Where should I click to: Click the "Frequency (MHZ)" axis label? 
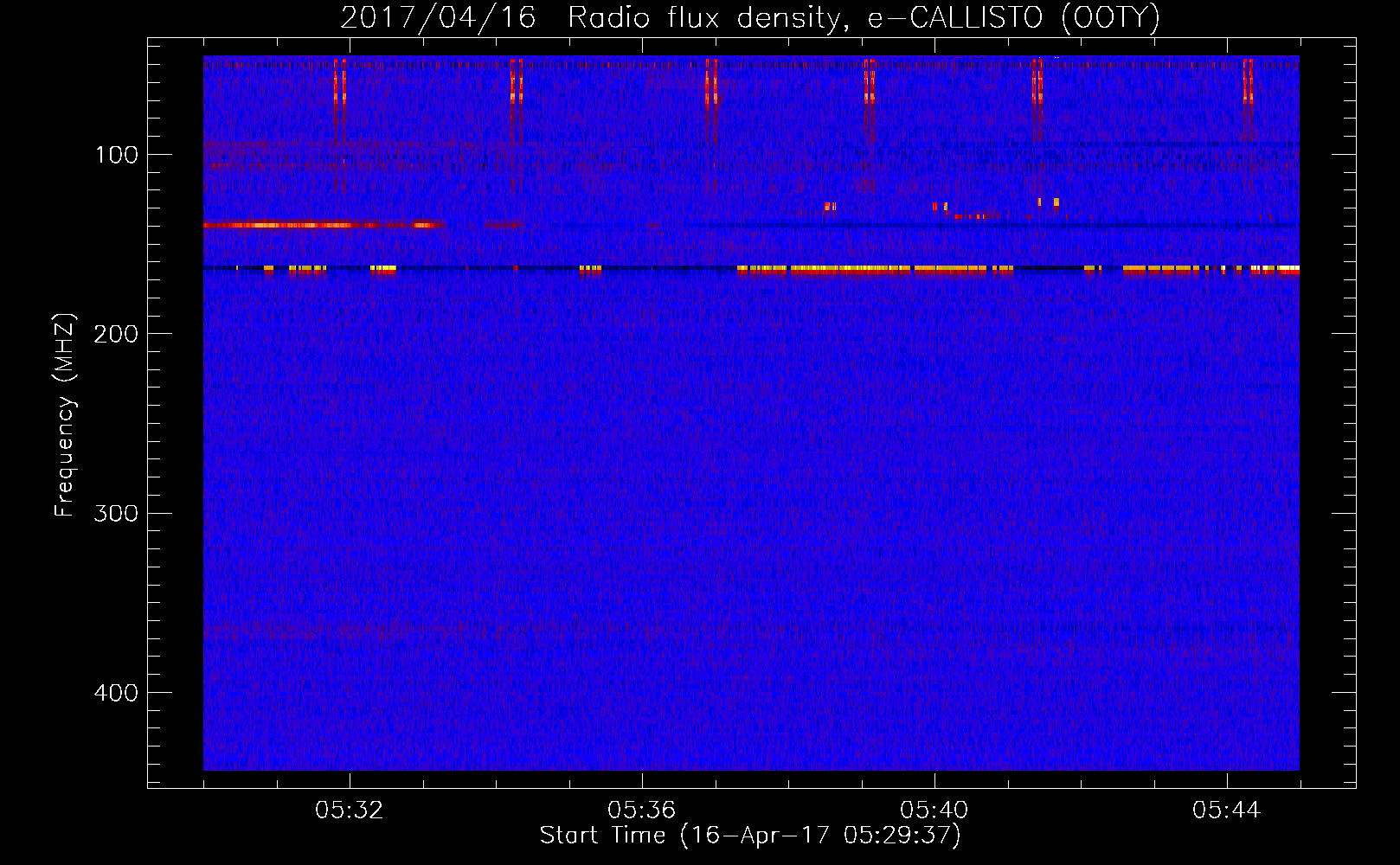click(x=65, y=416)
